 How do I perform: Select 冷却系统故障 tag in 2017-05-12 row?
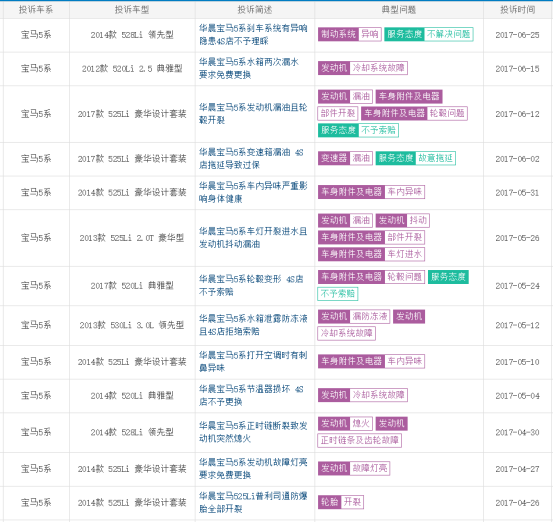(x=347, y=333)
